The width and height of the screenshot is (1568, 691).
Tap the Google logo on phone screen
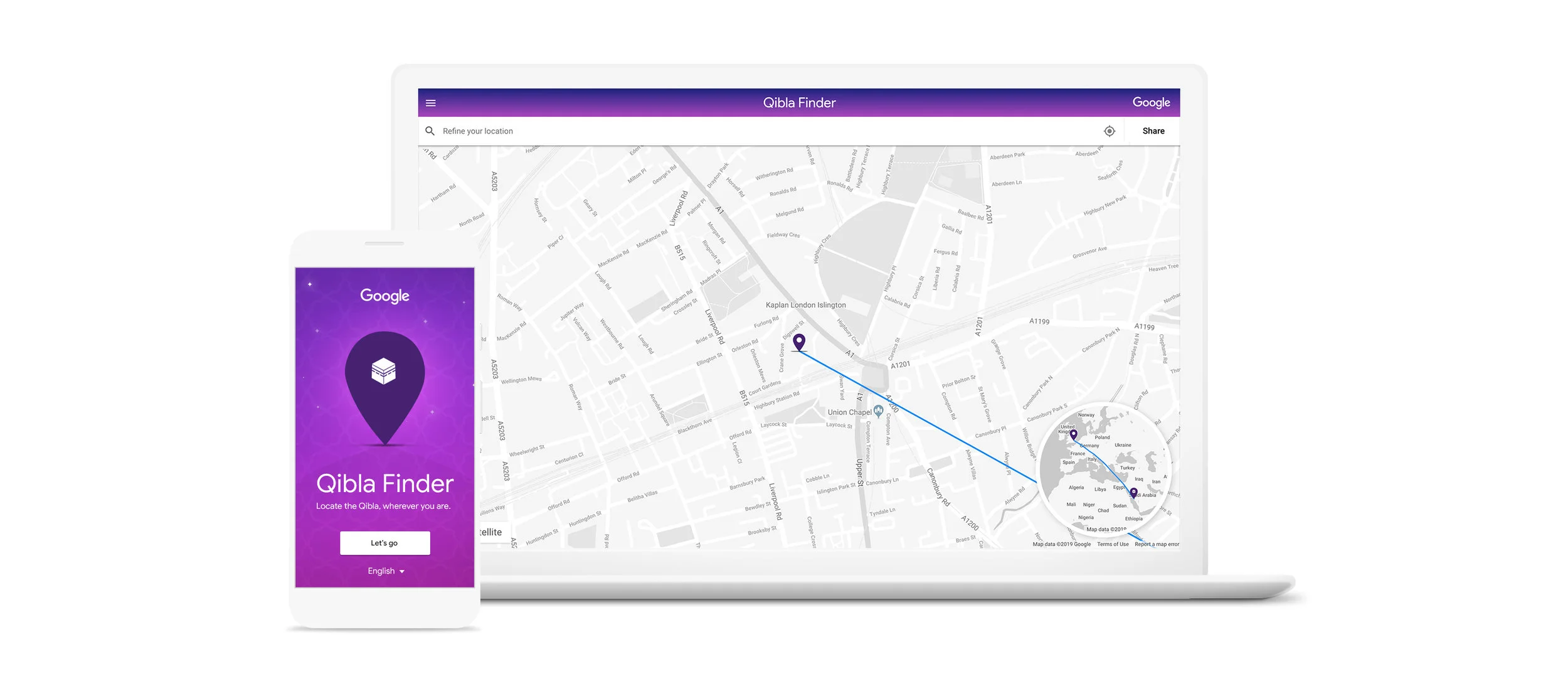tap(384, 296)
